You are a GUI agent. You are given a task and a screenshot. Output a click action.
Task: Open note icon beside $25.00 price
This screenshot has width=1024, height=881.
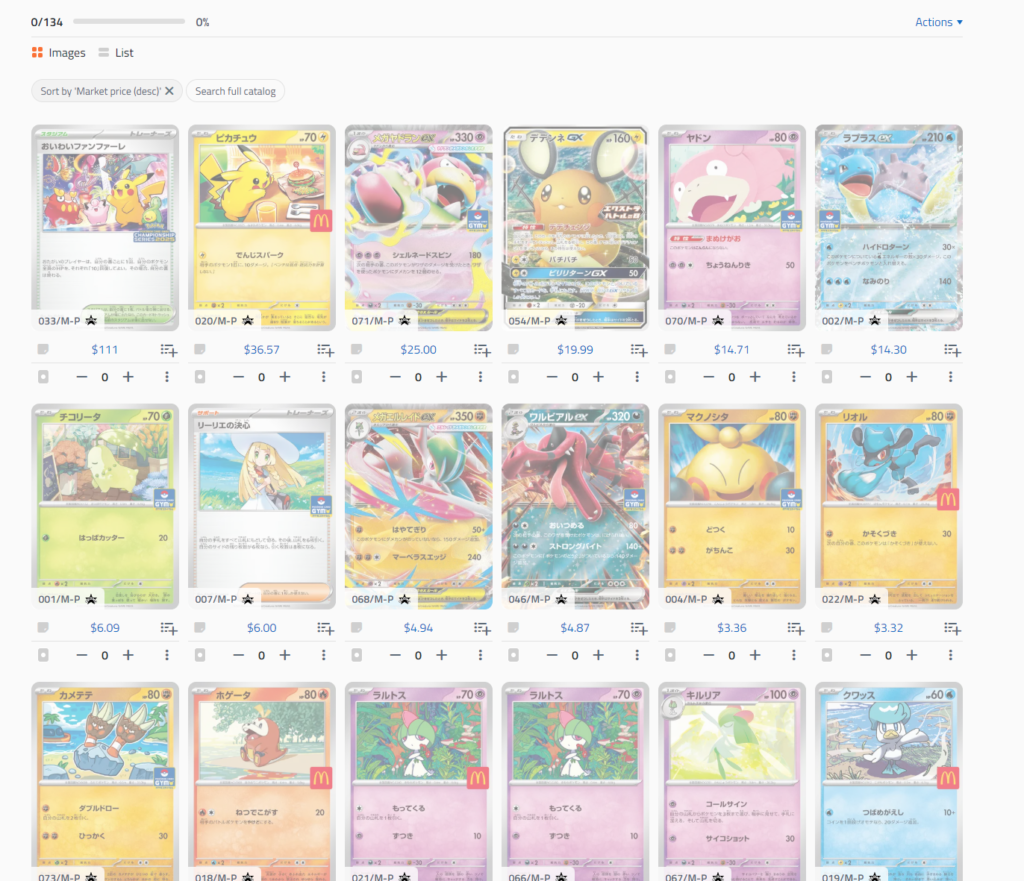click(357, 349)
